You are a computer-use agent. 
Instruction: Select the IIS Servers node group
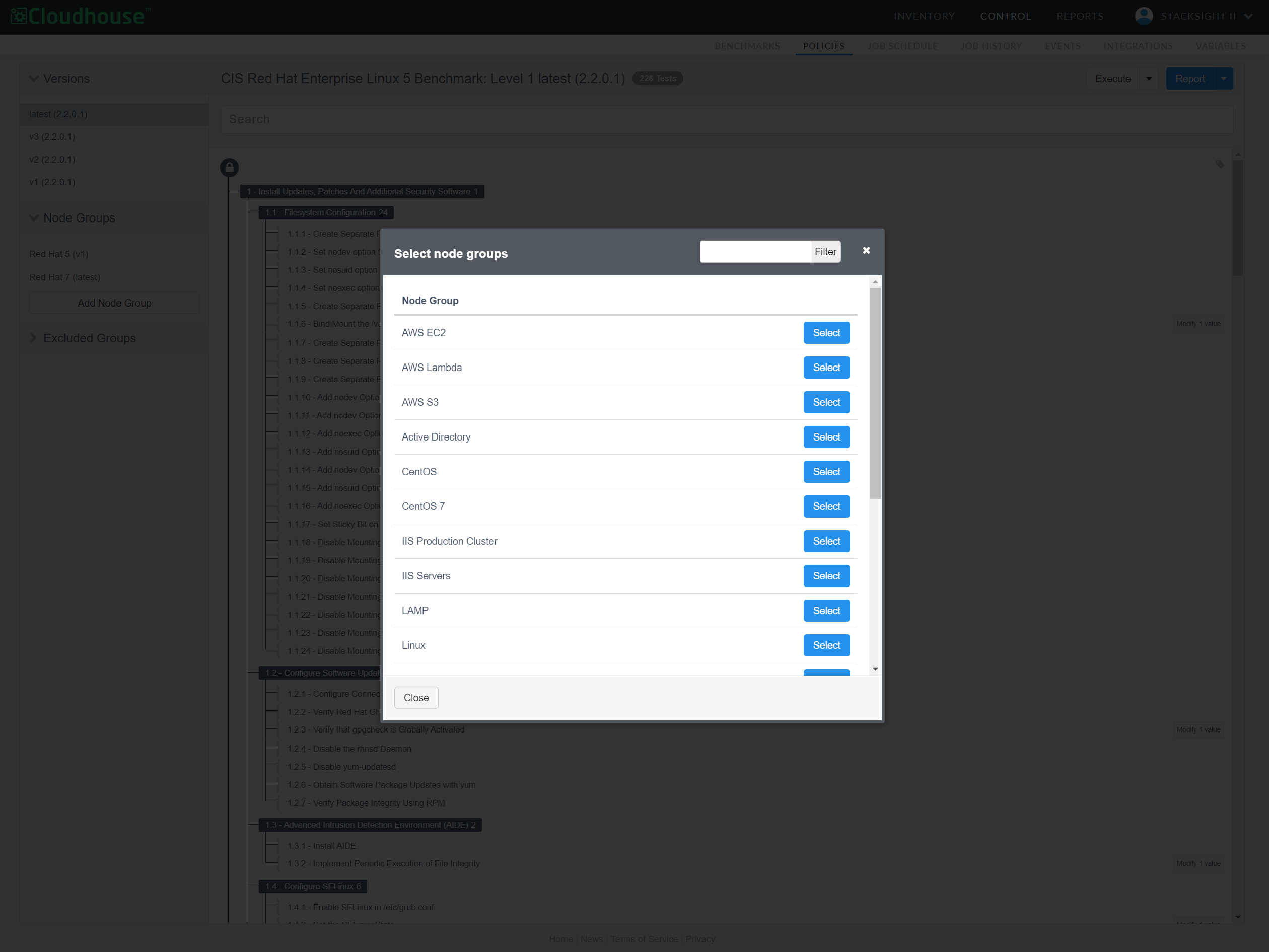[826, 576]
